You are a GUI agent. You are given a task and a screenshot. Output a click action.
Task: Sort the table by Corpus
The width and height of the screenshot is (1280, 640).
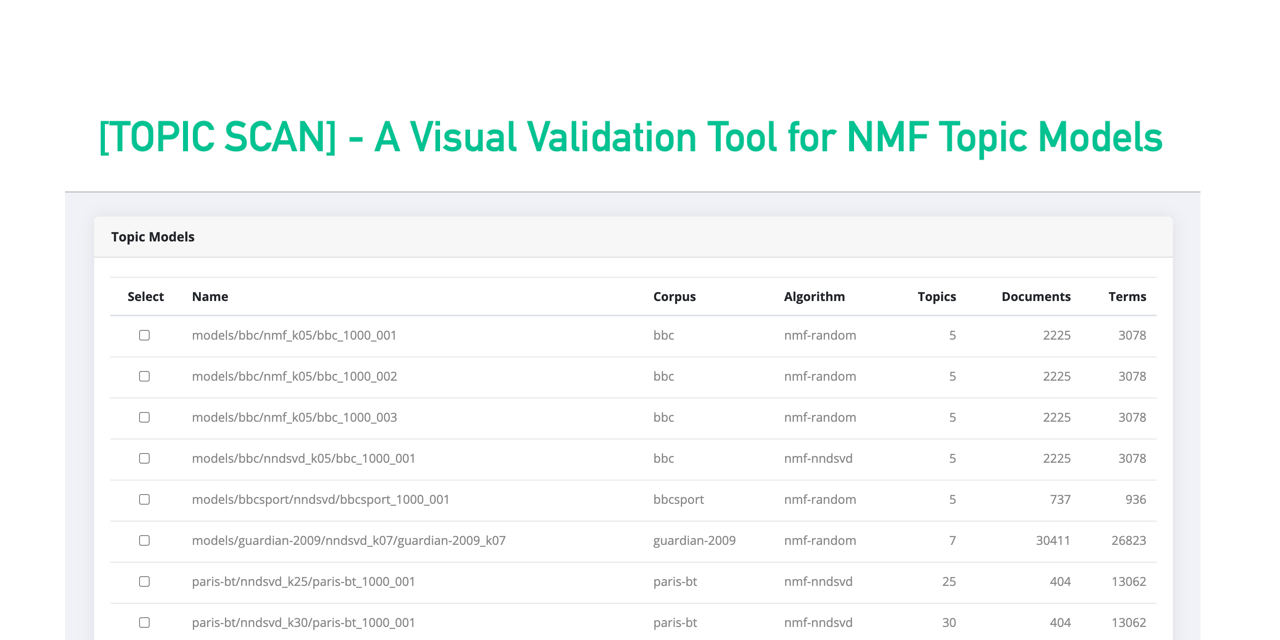(675, 296)
